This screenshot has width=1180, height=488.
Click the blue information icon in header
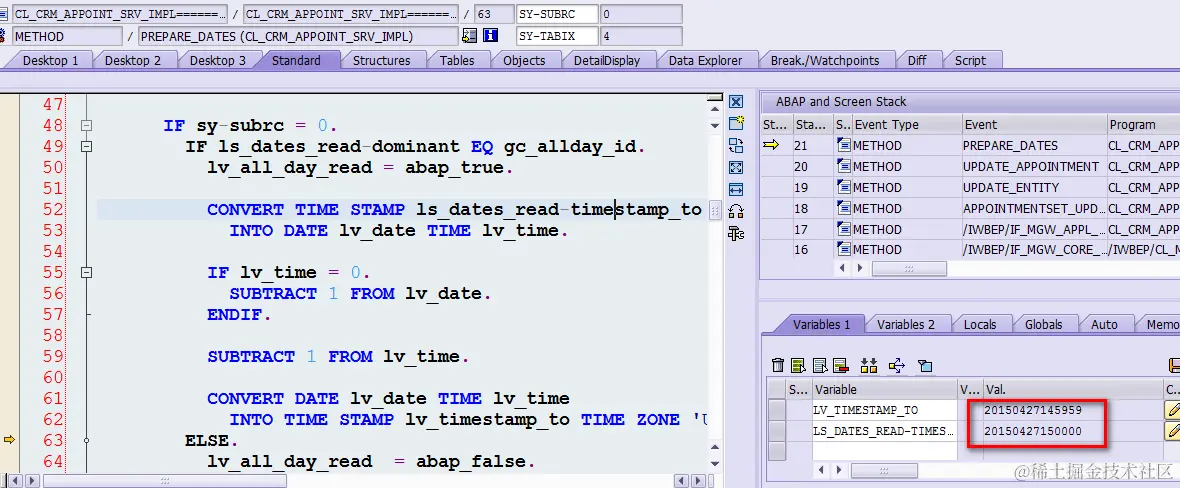[491, 36]
